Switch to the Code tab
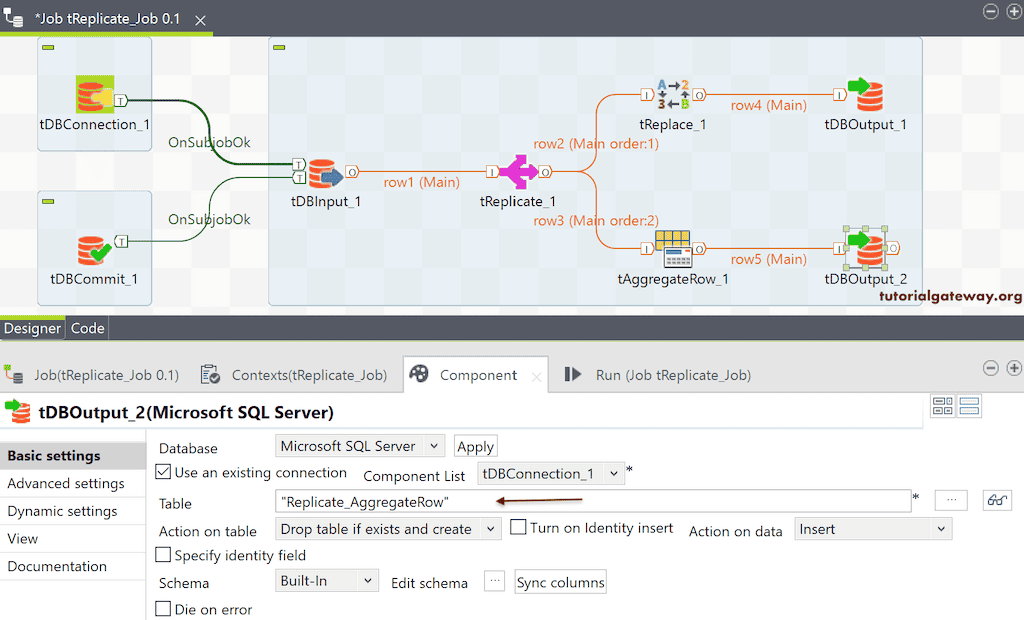 (x=87, y=327)
